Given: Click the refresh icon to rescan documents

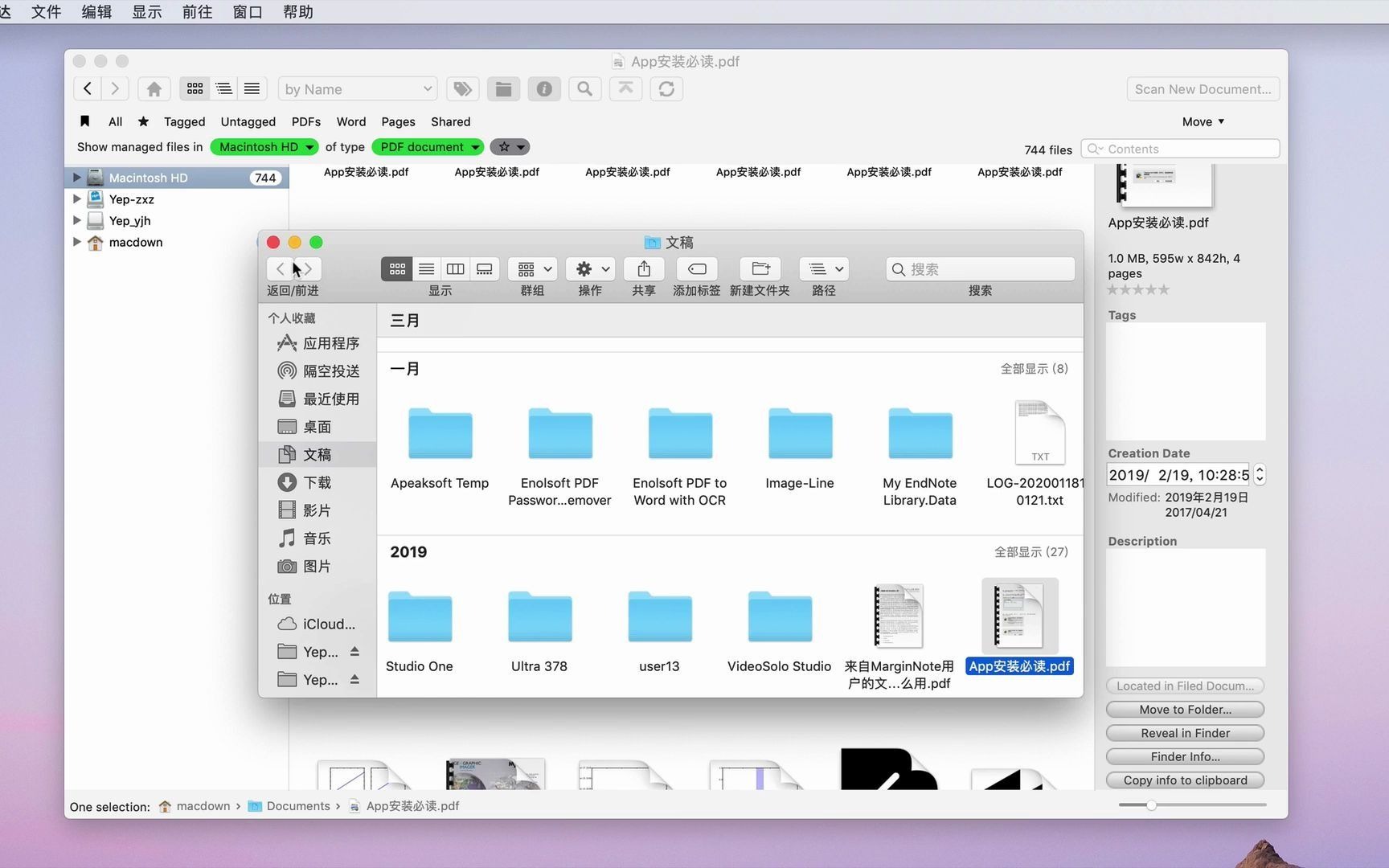Looking at the screenshot, I should tap(666, 88).
